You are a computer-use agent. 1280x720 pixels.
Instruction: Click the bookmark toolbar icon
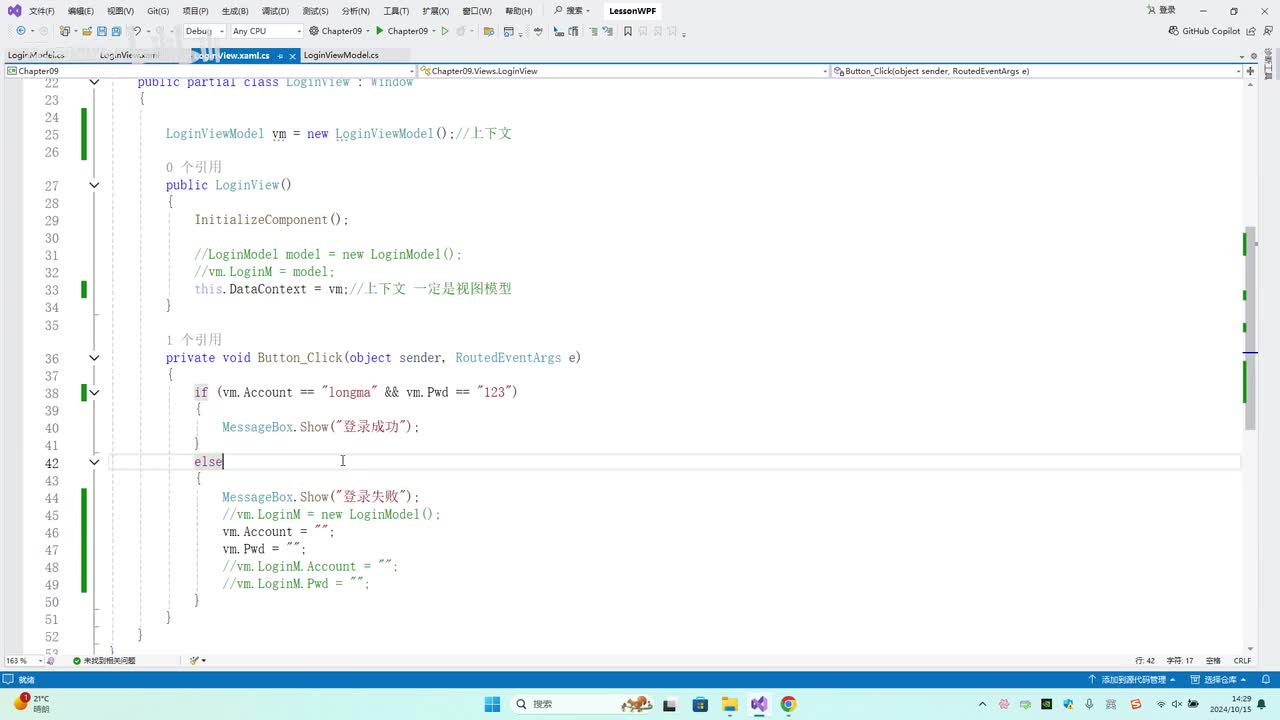tap(627, 31)
